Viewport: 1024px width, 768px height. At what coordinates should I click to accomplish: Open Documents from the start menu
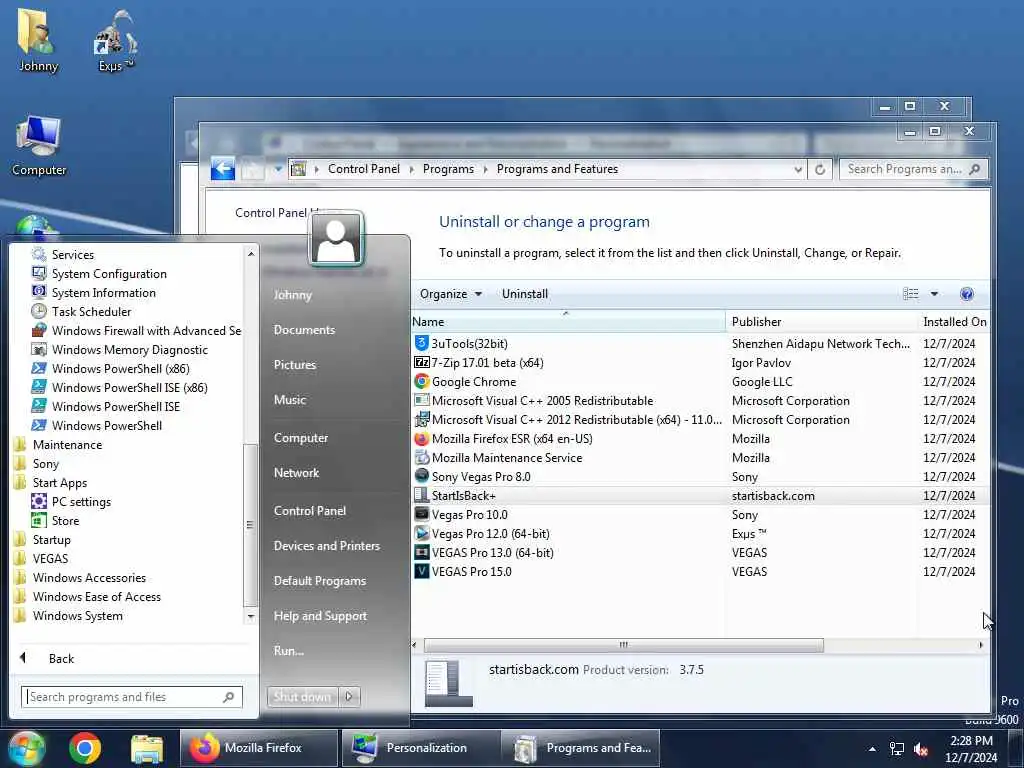304,330
